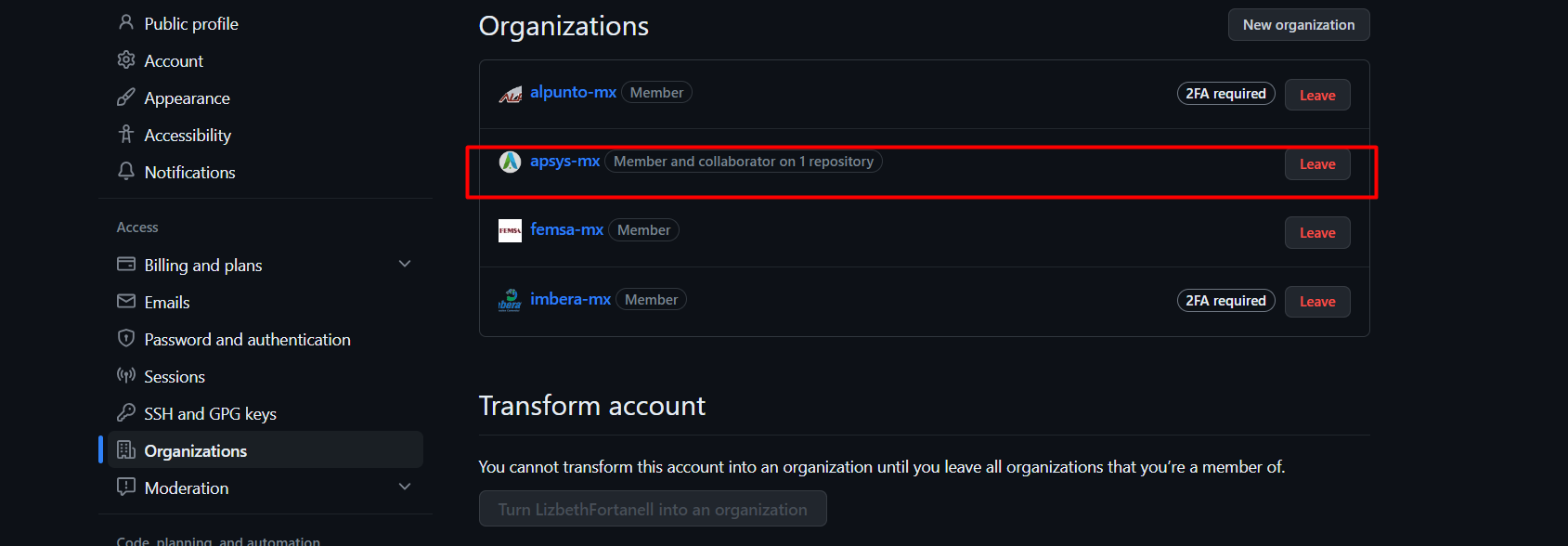Click the femsa-mx organization logo
This screenshot has width=1568, height=546.
pos(510,230)
